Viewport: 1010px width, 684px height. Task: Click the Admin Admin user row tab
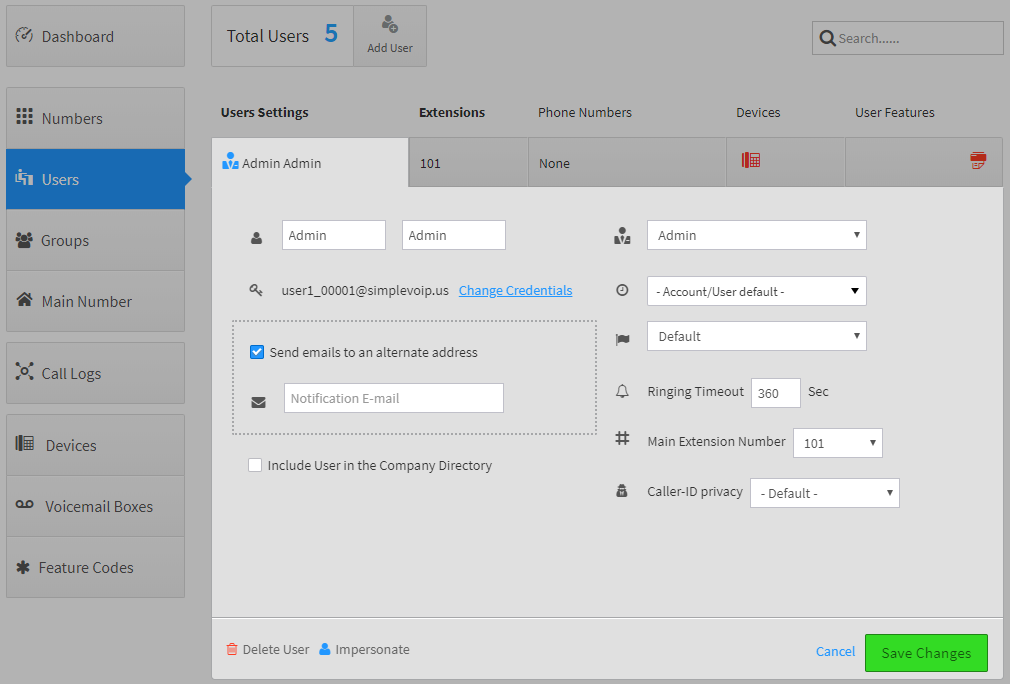click(x=310, y=162)
